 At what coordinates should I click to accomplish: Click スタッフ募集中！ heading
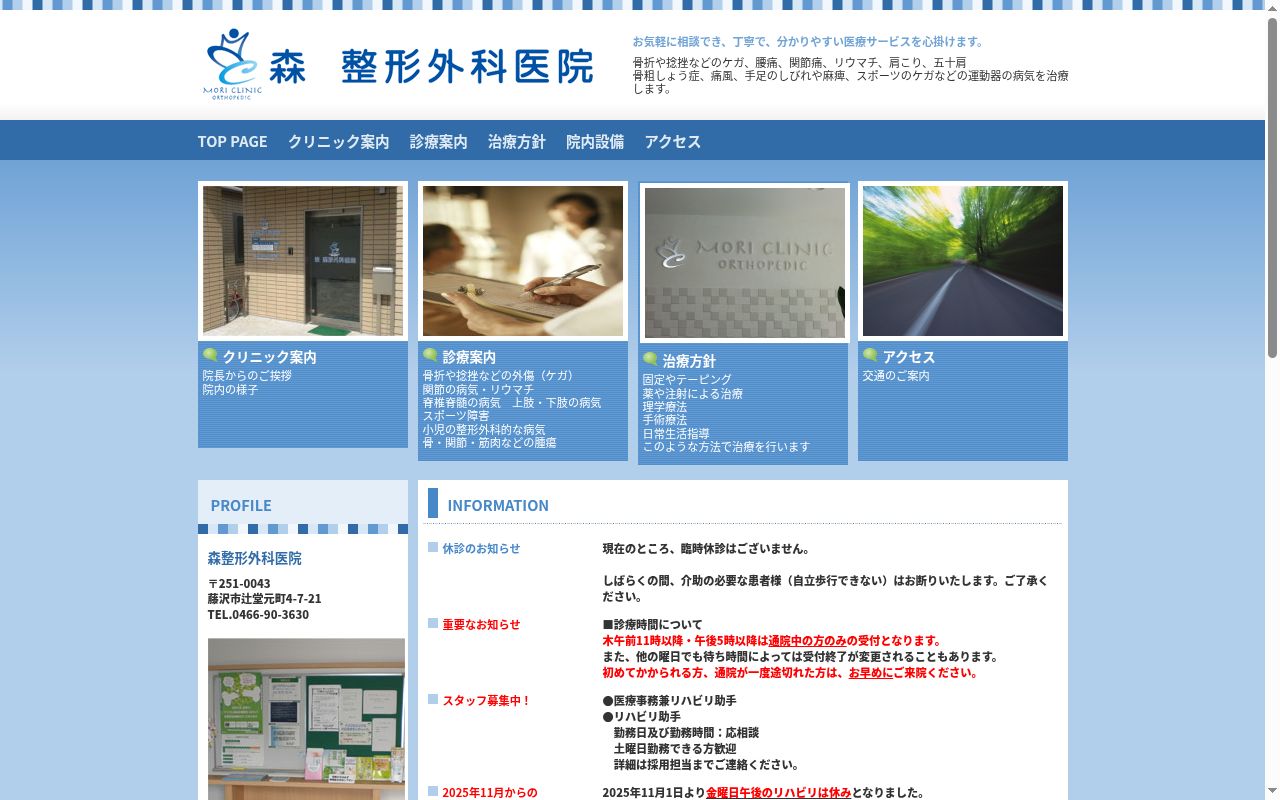tap(487, 701)
